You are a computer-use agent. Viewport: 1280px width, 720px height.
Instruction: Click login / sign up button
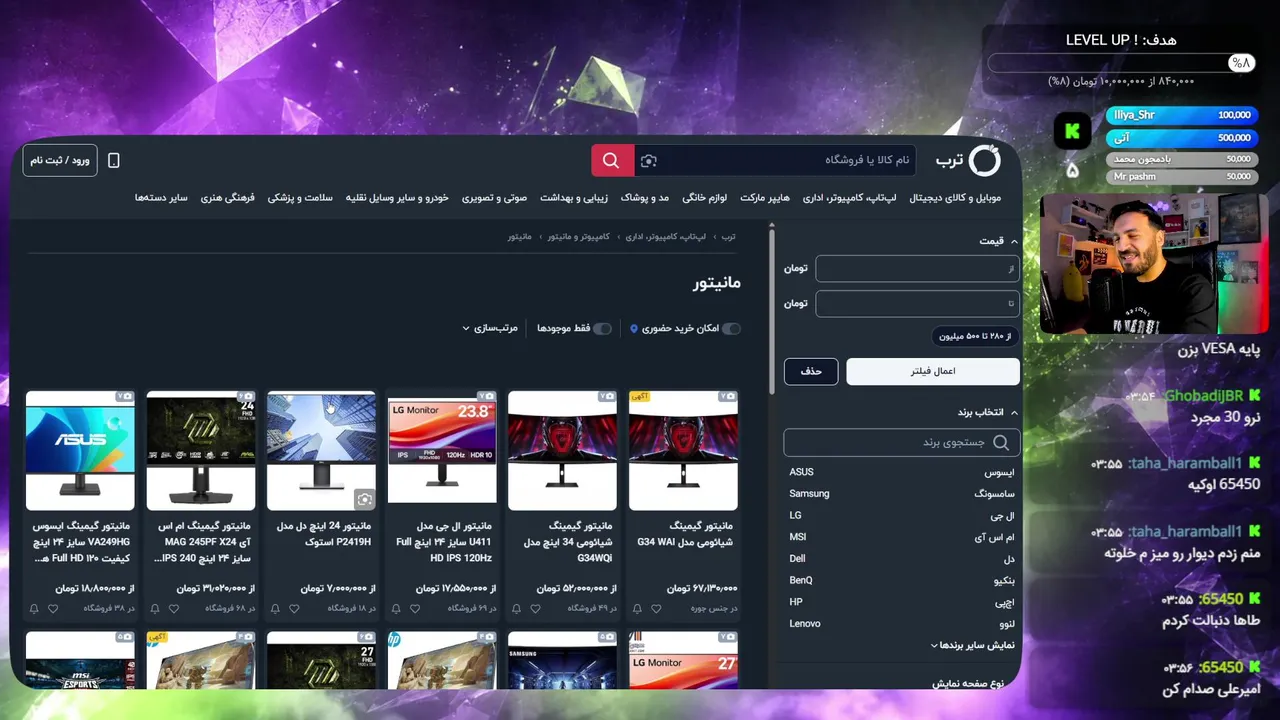click(x=60, y=160)
